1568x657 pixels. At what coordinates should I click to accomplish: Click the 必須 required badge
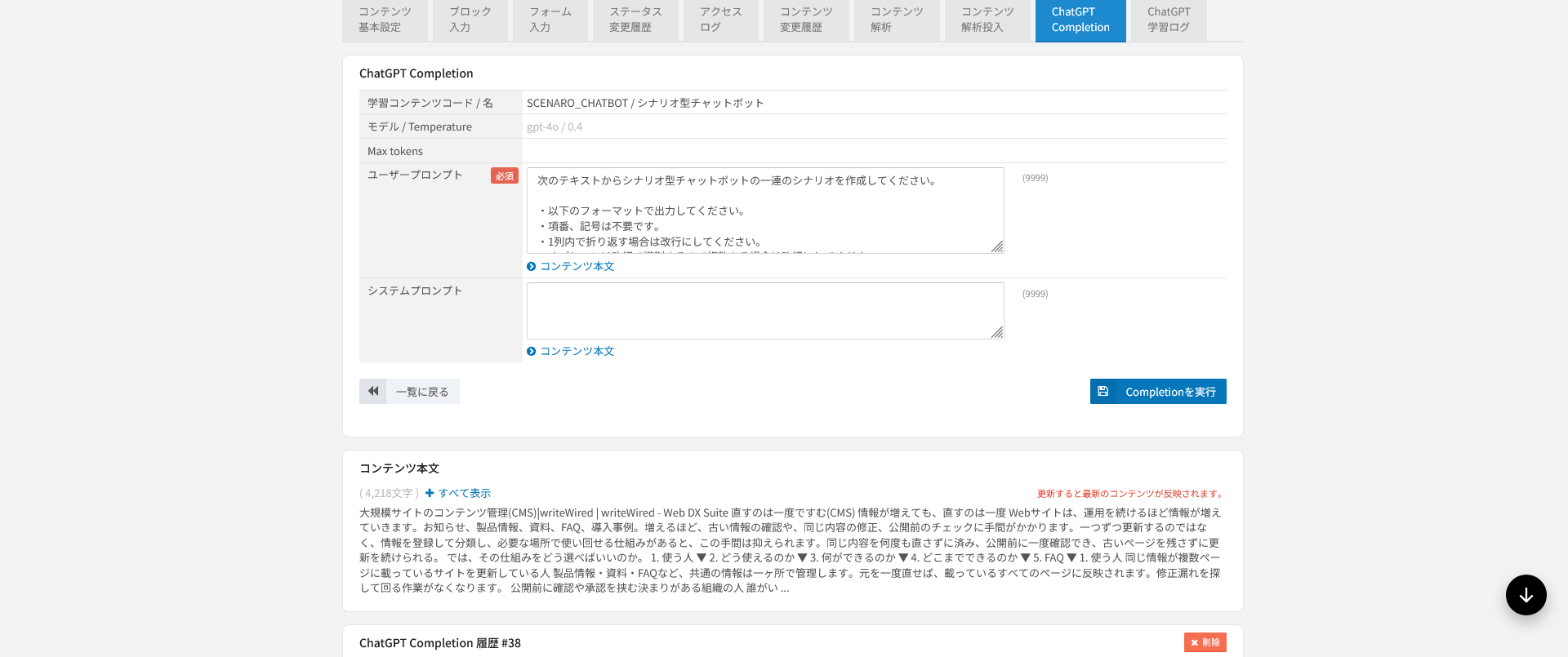tap(505, 175)
